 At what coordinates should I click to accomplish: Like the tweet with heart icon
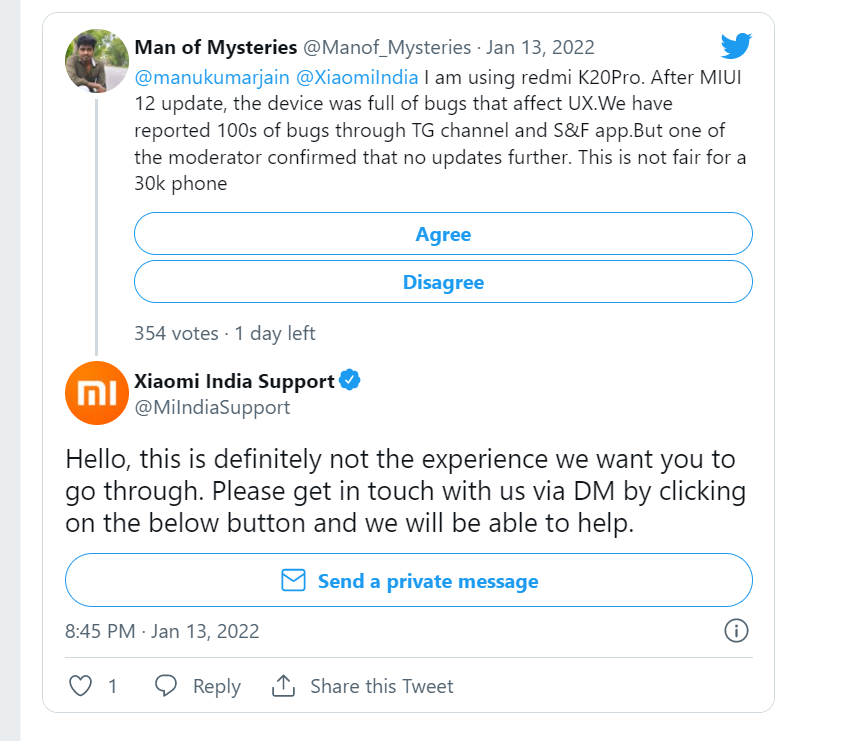80,686
